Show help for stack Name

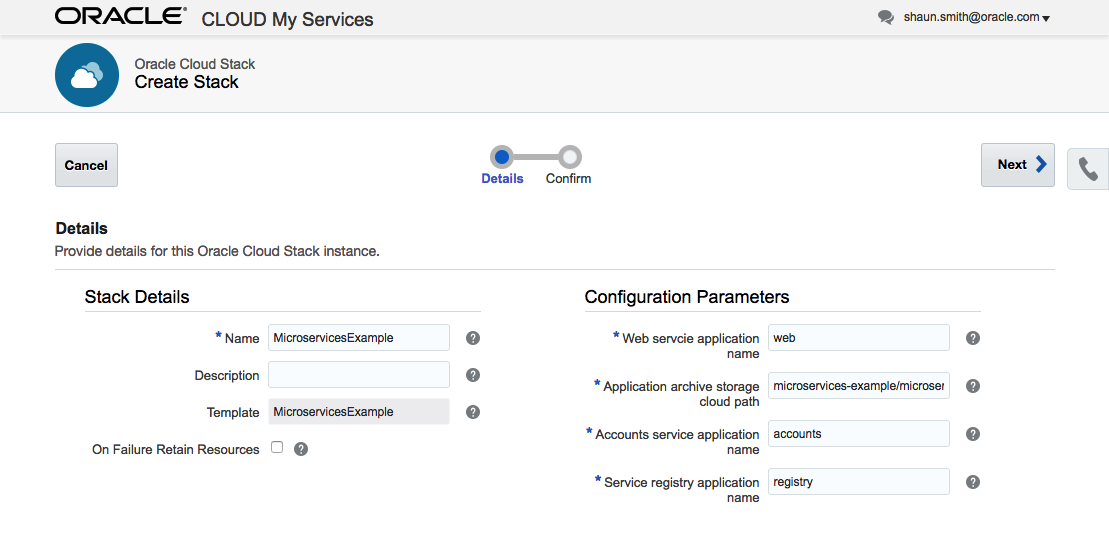tap(473, 338)
